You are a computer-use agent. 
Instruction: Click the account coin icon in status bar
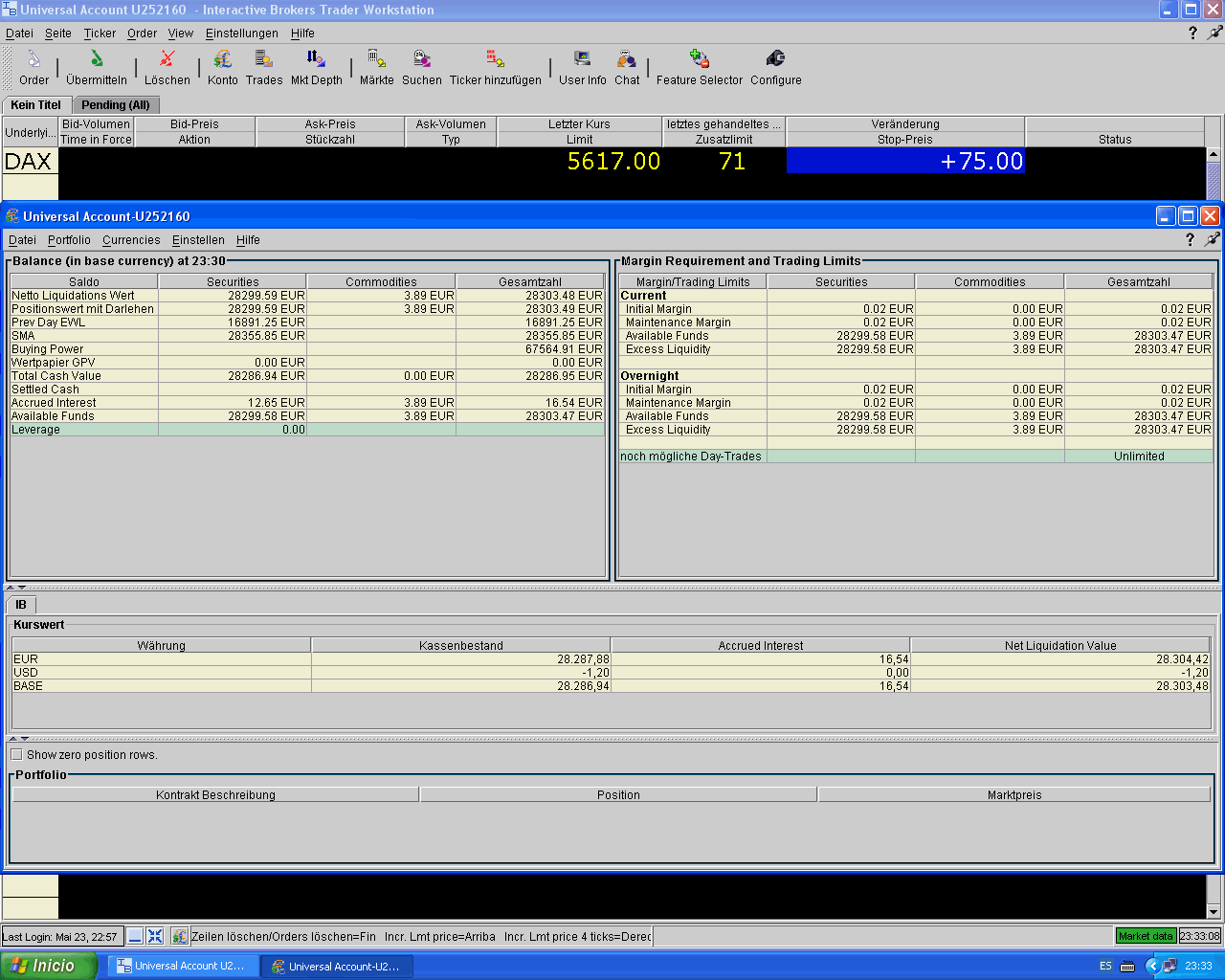[x=179, y=936]
